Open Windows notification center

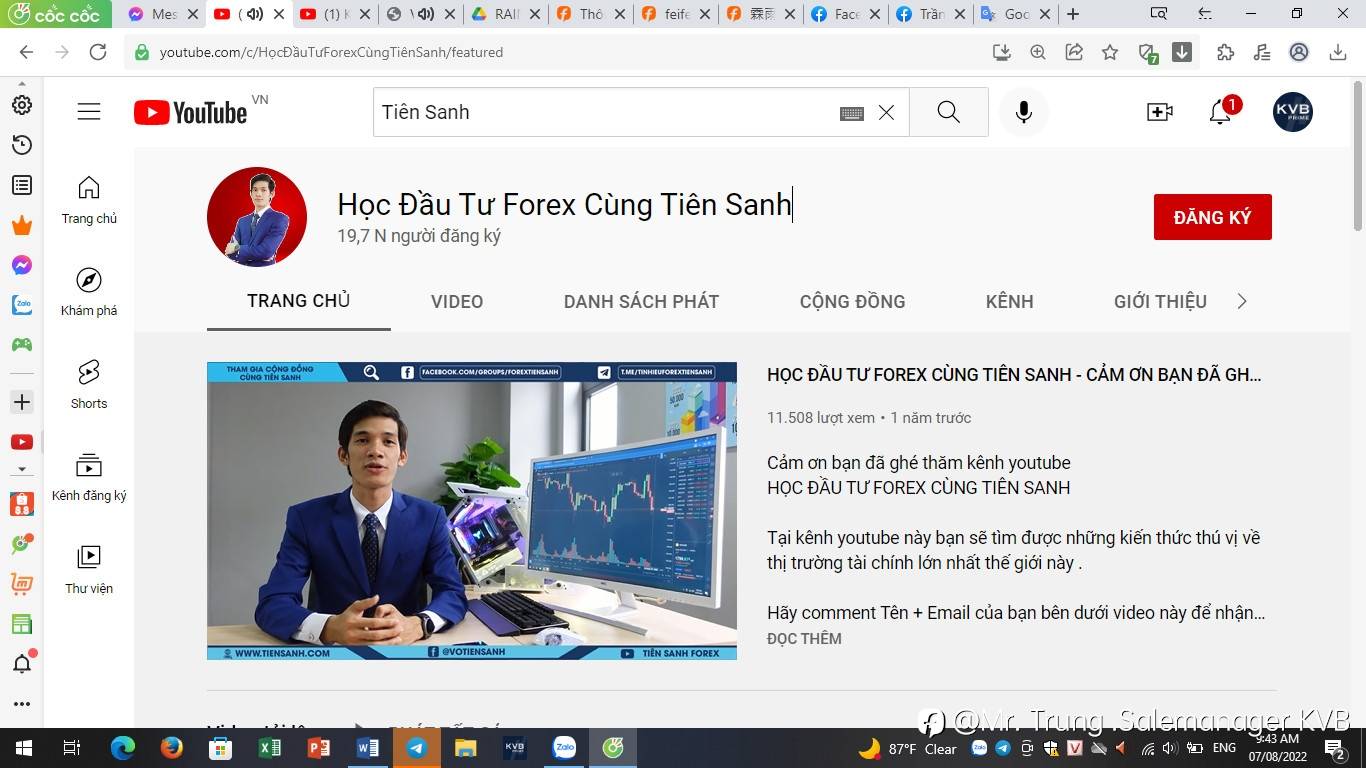(x=1336, y=748)
